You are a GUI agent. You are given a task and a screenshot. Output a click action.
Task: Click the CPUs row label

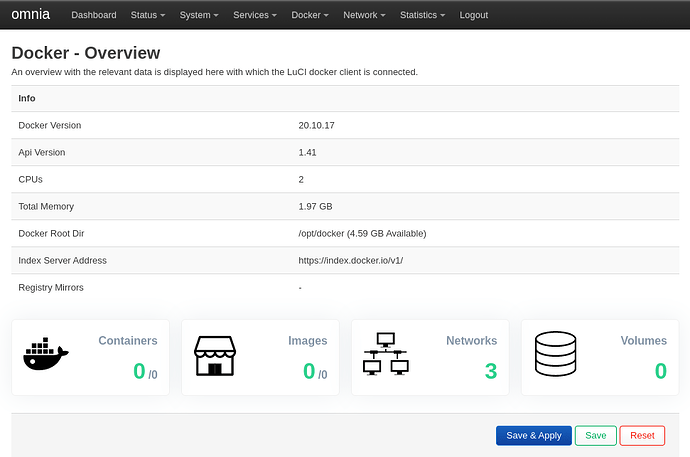pos(30,179)
